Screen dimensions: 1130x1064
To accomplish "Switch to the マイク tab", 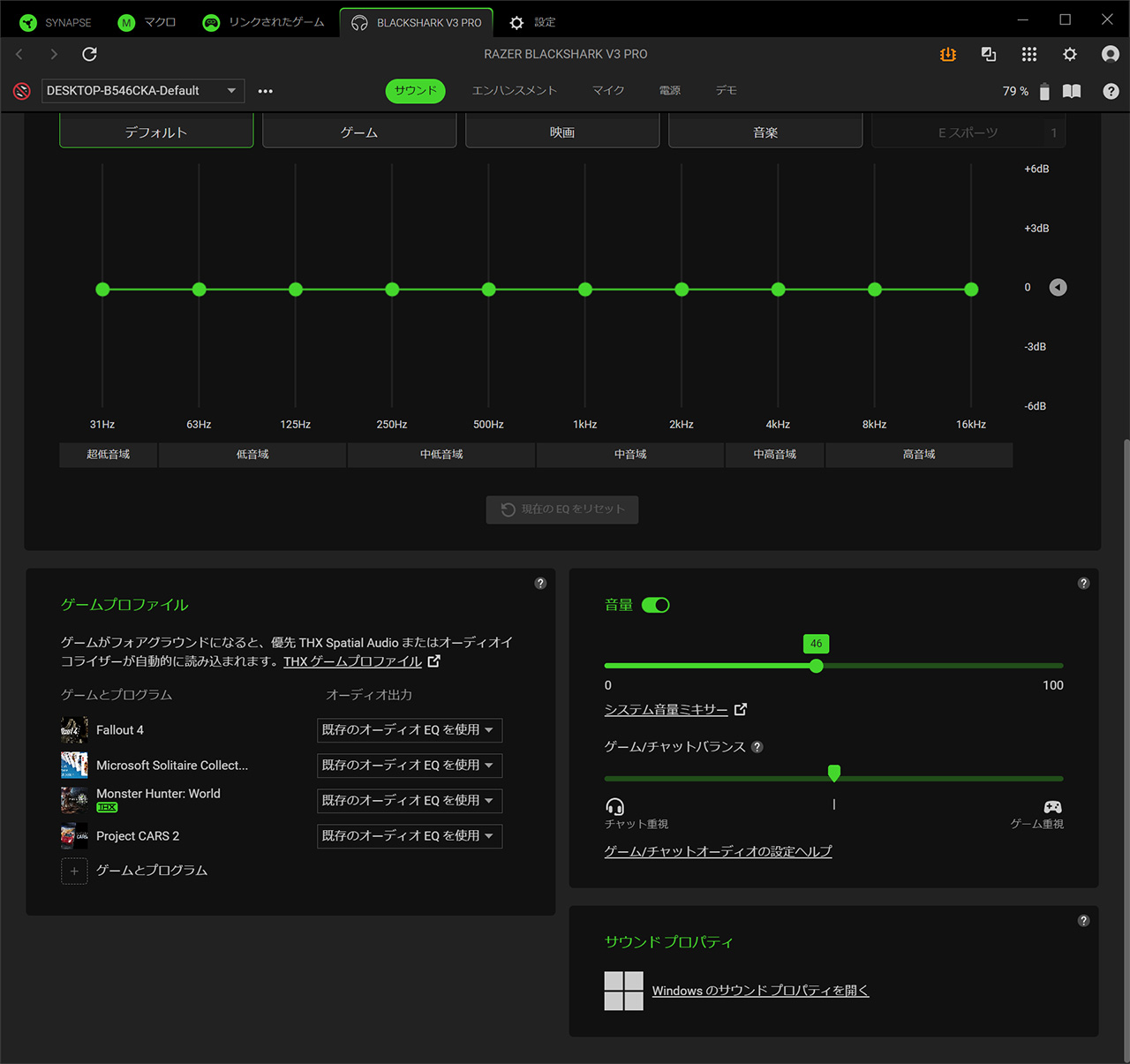I will pos(608,91).
